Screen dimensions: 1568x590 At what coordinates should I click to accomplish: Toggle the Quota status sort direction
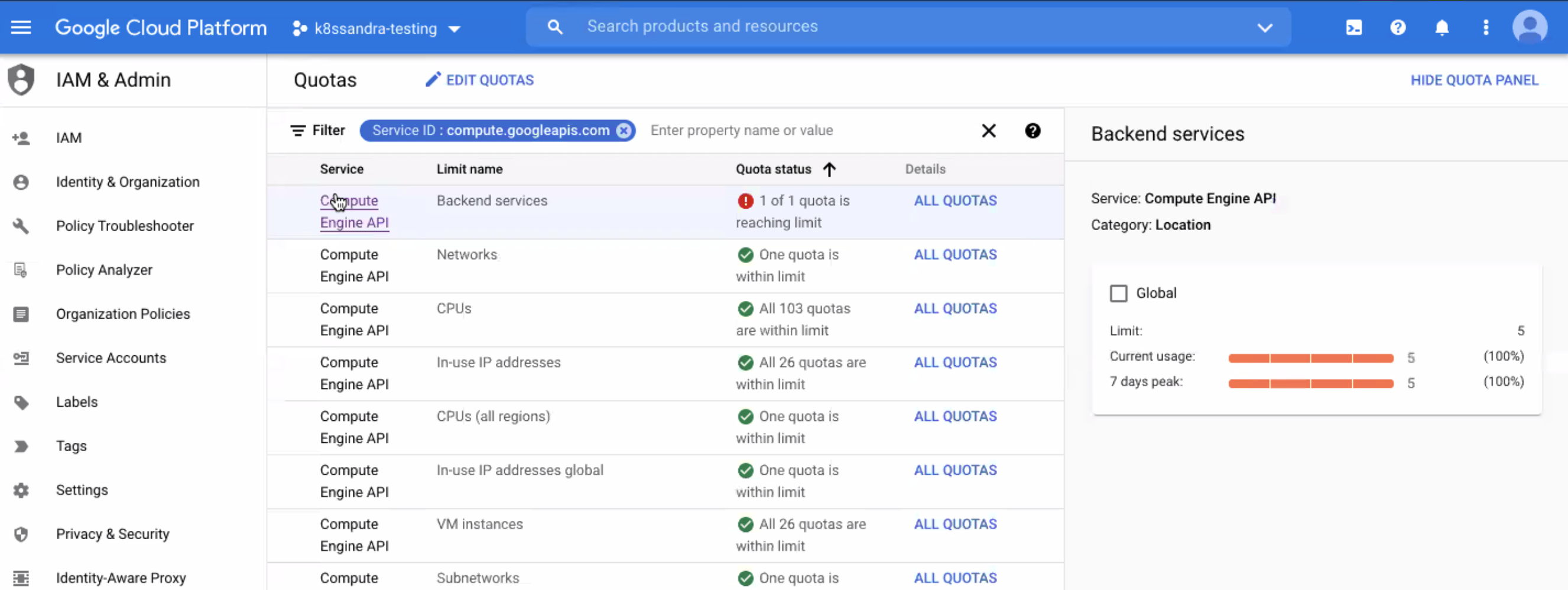(x=829, y=169)
